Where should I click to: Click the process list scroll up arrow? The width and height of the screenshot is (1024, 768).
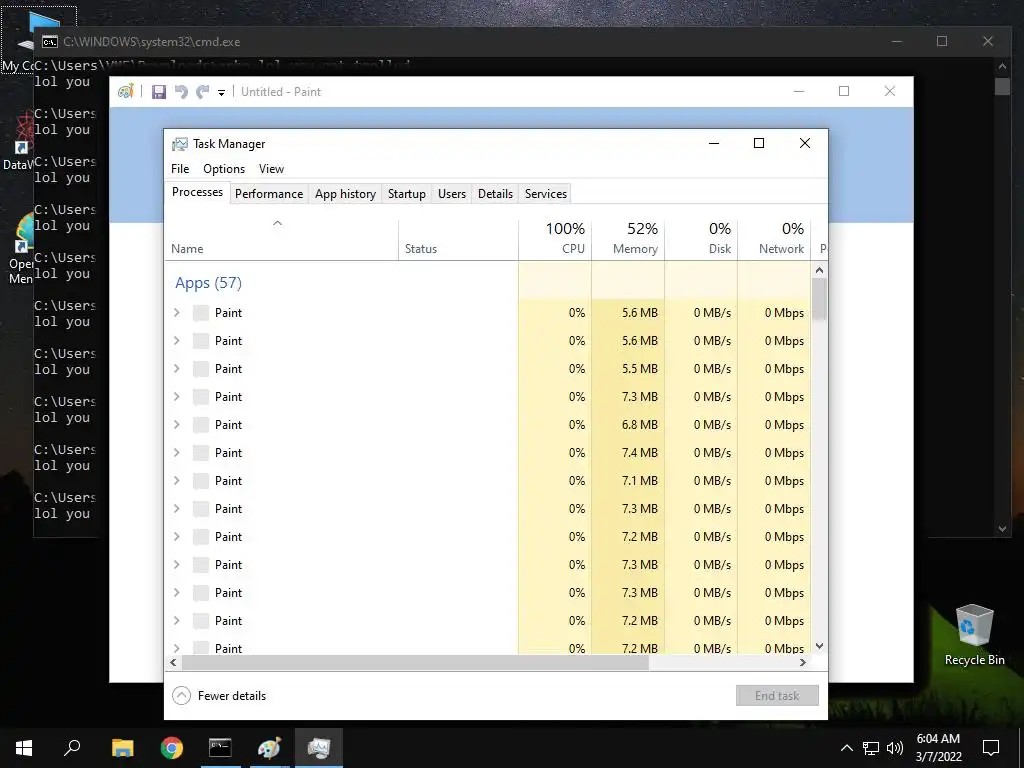(x=819, y=270)
